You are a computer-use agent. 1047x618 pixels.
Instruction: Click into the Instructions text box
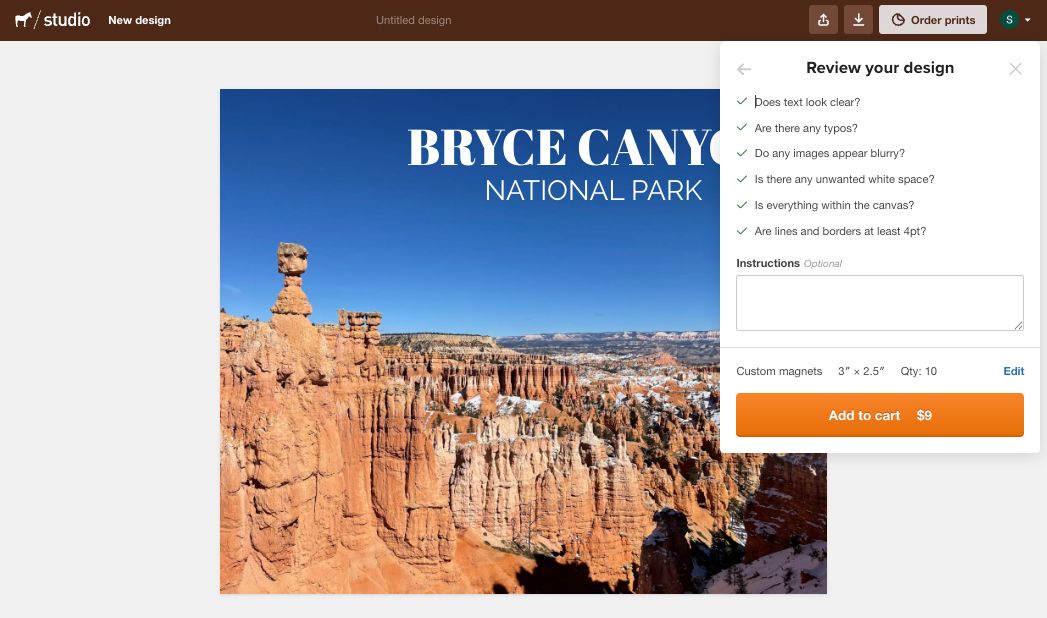point(879,303)
